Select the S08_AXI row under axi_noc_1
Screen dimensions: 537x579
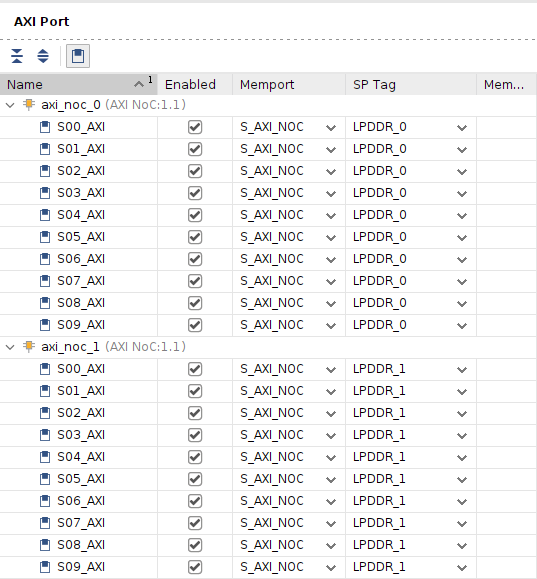[268, 545]
